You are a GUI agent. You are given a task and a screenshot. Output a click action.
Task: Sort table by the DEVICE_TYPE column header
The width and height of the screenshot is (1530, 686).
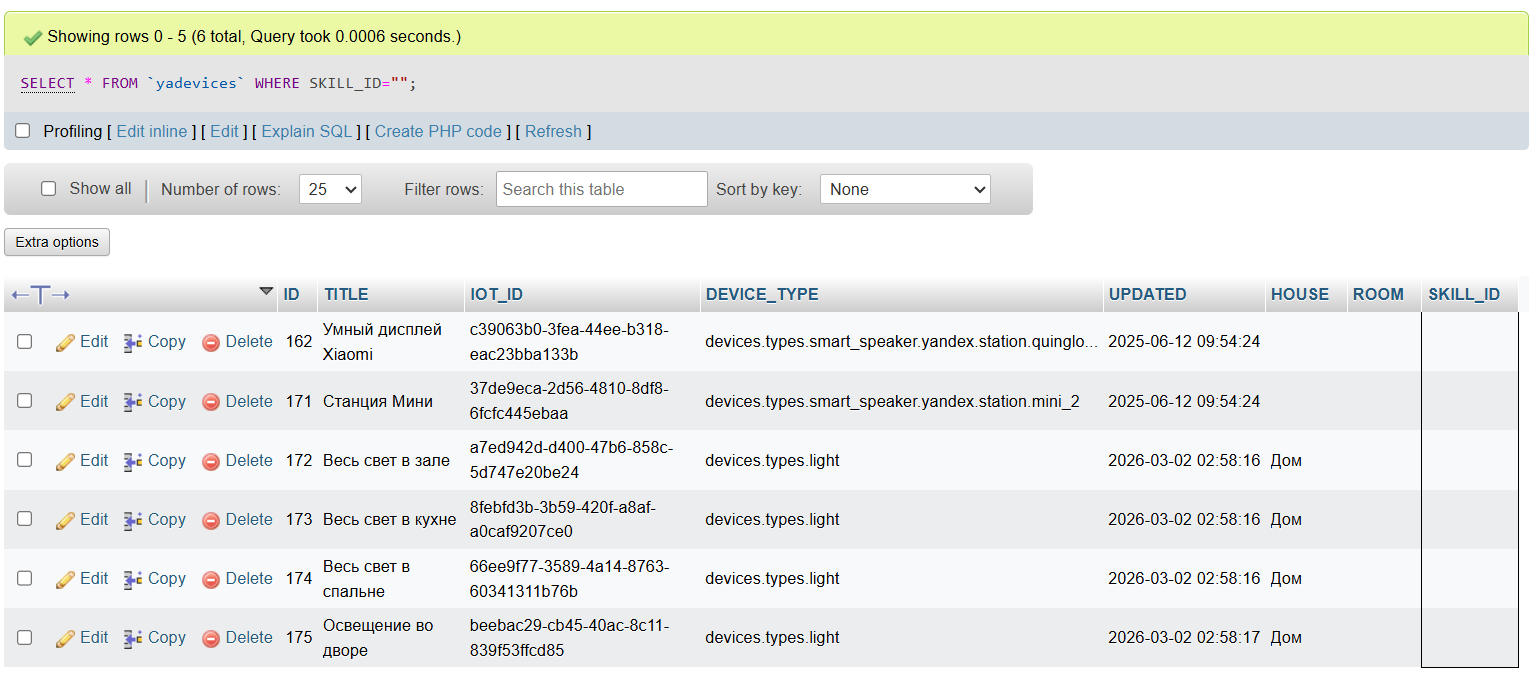tap(761, 295)
